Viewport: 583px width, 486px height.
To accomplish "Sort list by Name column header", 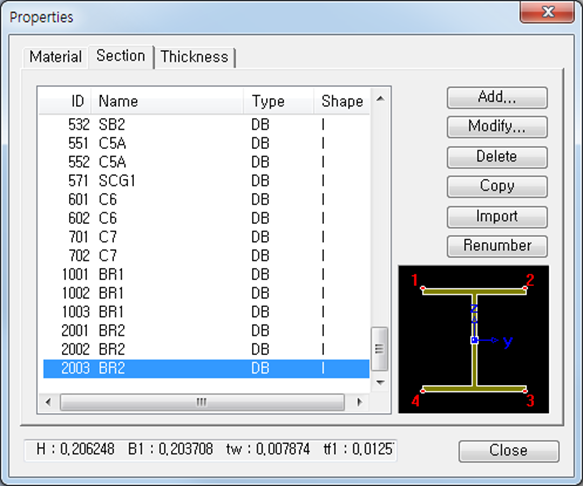I will [167, 101].
